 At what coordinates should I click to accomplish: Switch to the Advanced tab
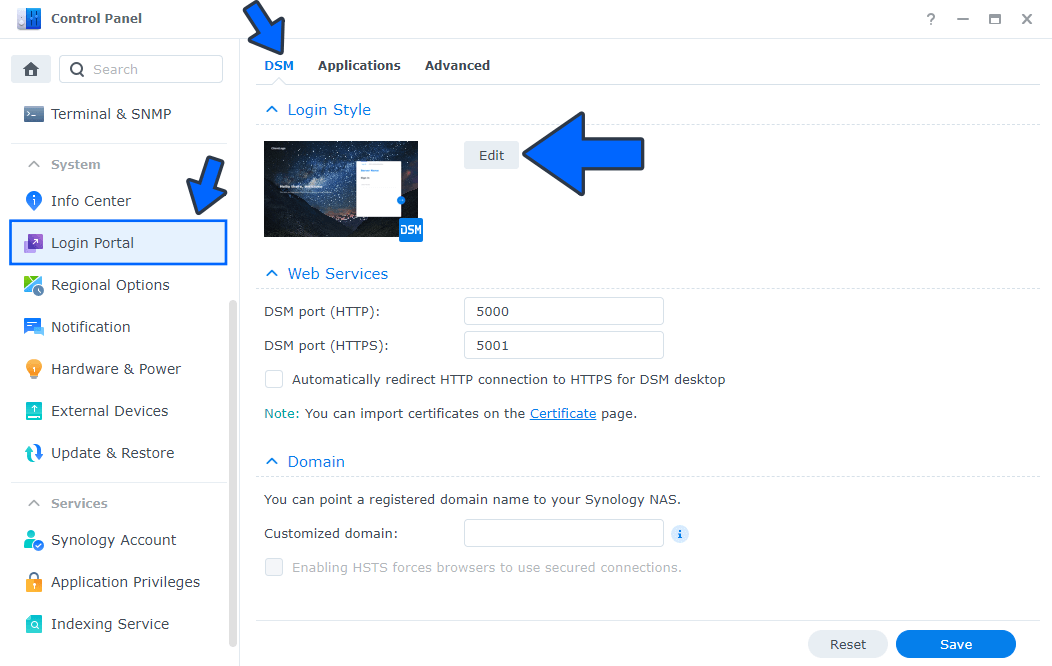[457, 65]
